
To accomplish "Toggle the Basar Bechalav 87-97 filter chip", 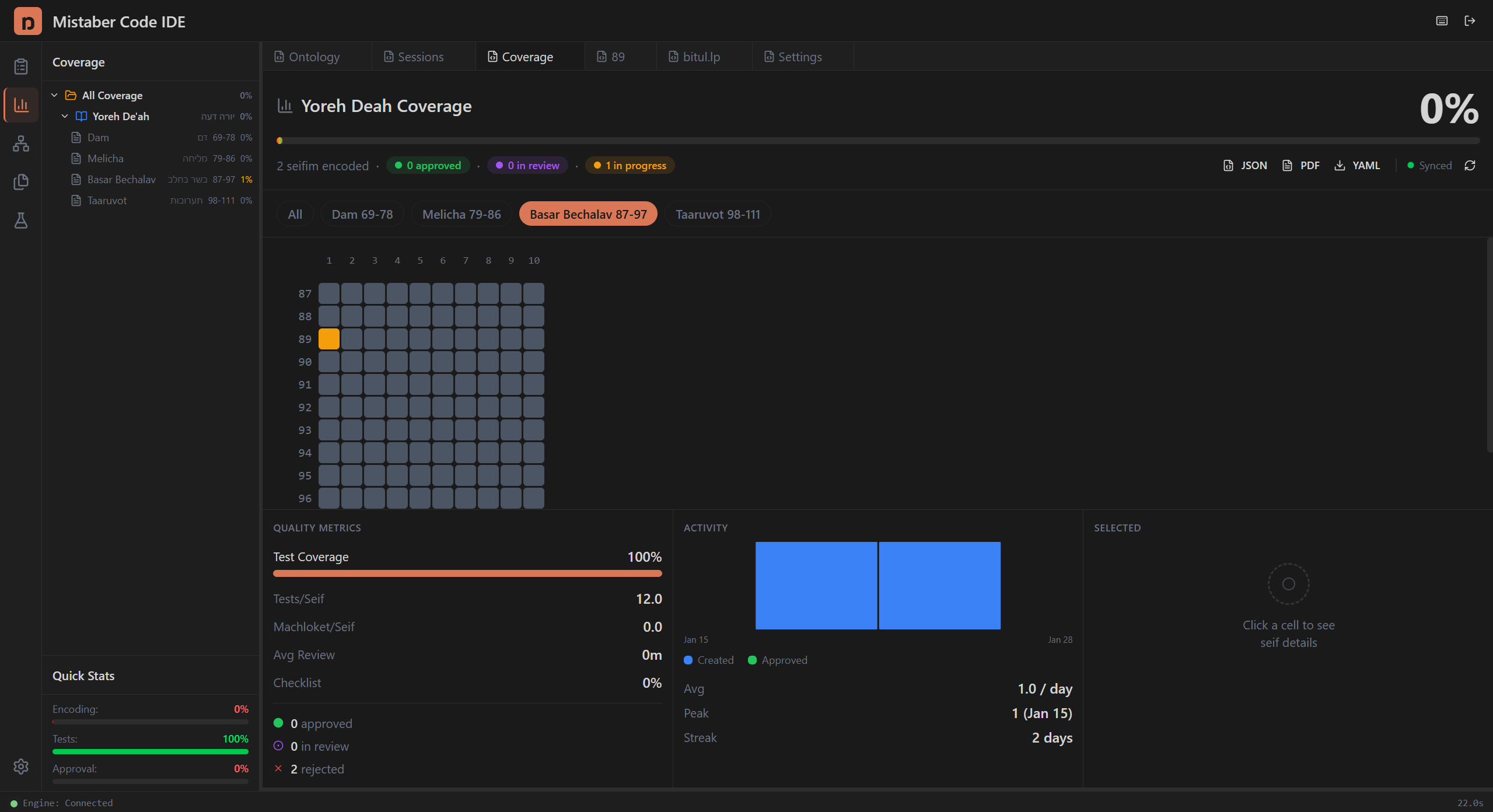I will coord(588,213).
